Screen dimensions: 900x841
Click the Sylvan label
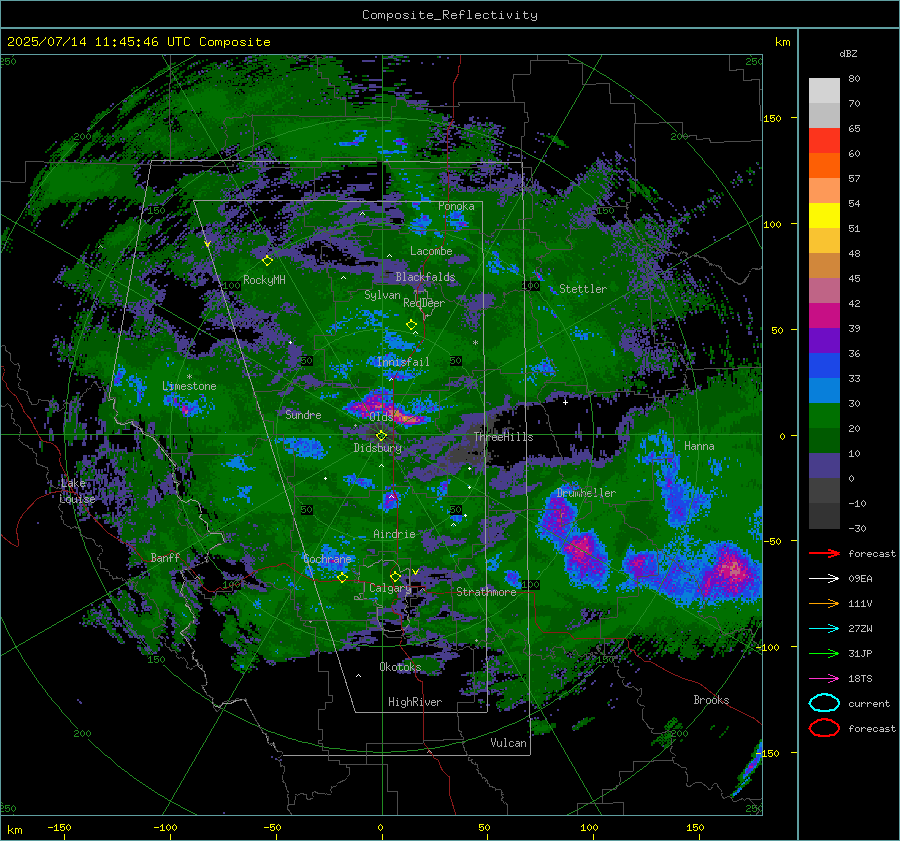382,295
